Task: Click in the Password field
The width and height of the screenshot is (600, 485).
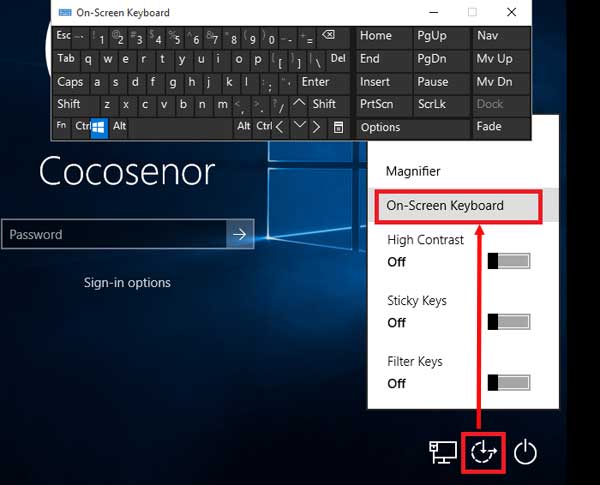Action: (114, 234)
